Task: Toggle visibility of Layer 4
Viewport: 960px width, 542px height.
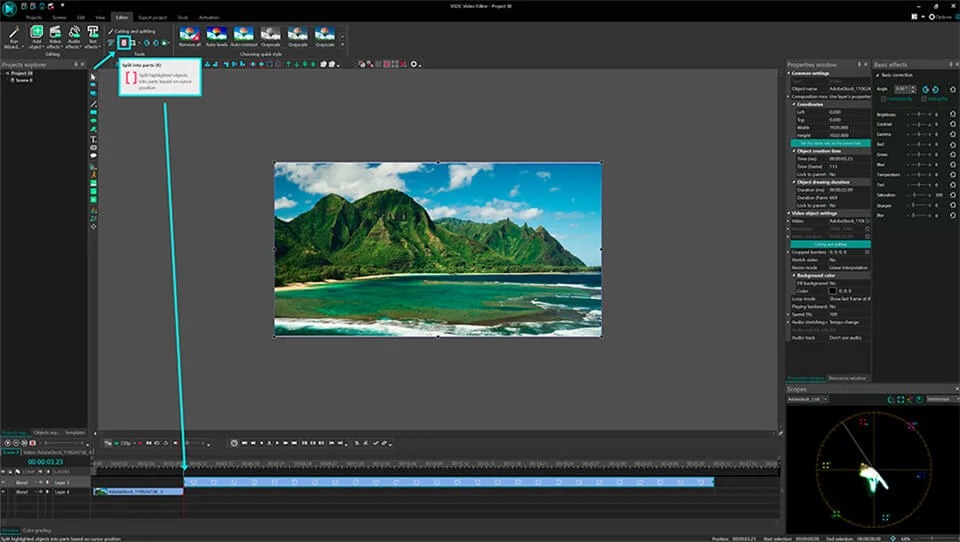Action: (4, 492)
